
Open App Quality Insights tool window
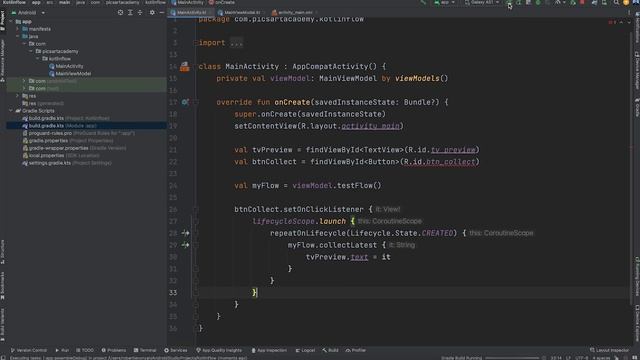pos(219,350)
